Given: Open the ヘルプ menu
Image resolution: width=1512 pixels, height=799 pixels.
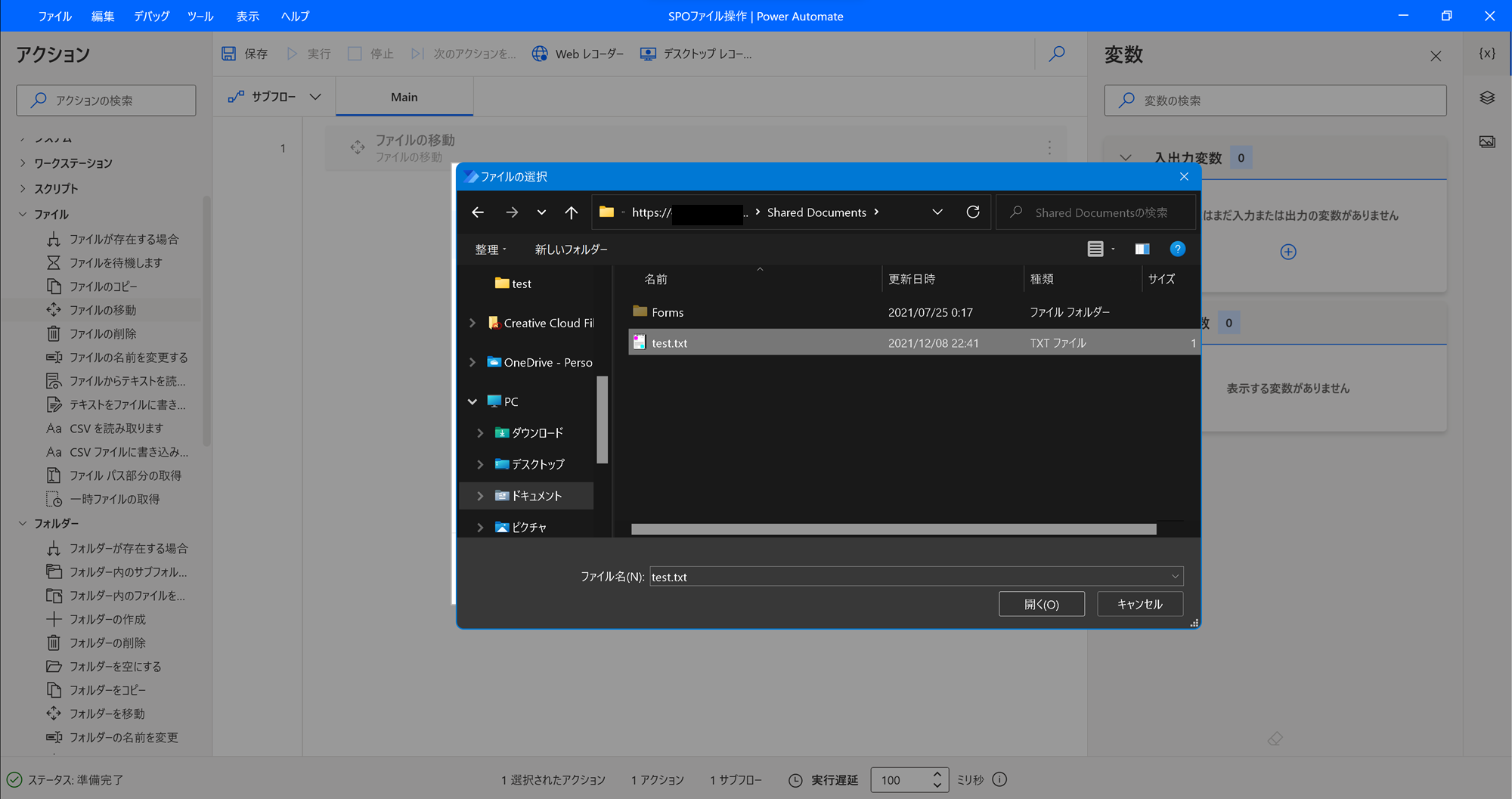Looking at the screenshot, I should (x=295, y=16).
